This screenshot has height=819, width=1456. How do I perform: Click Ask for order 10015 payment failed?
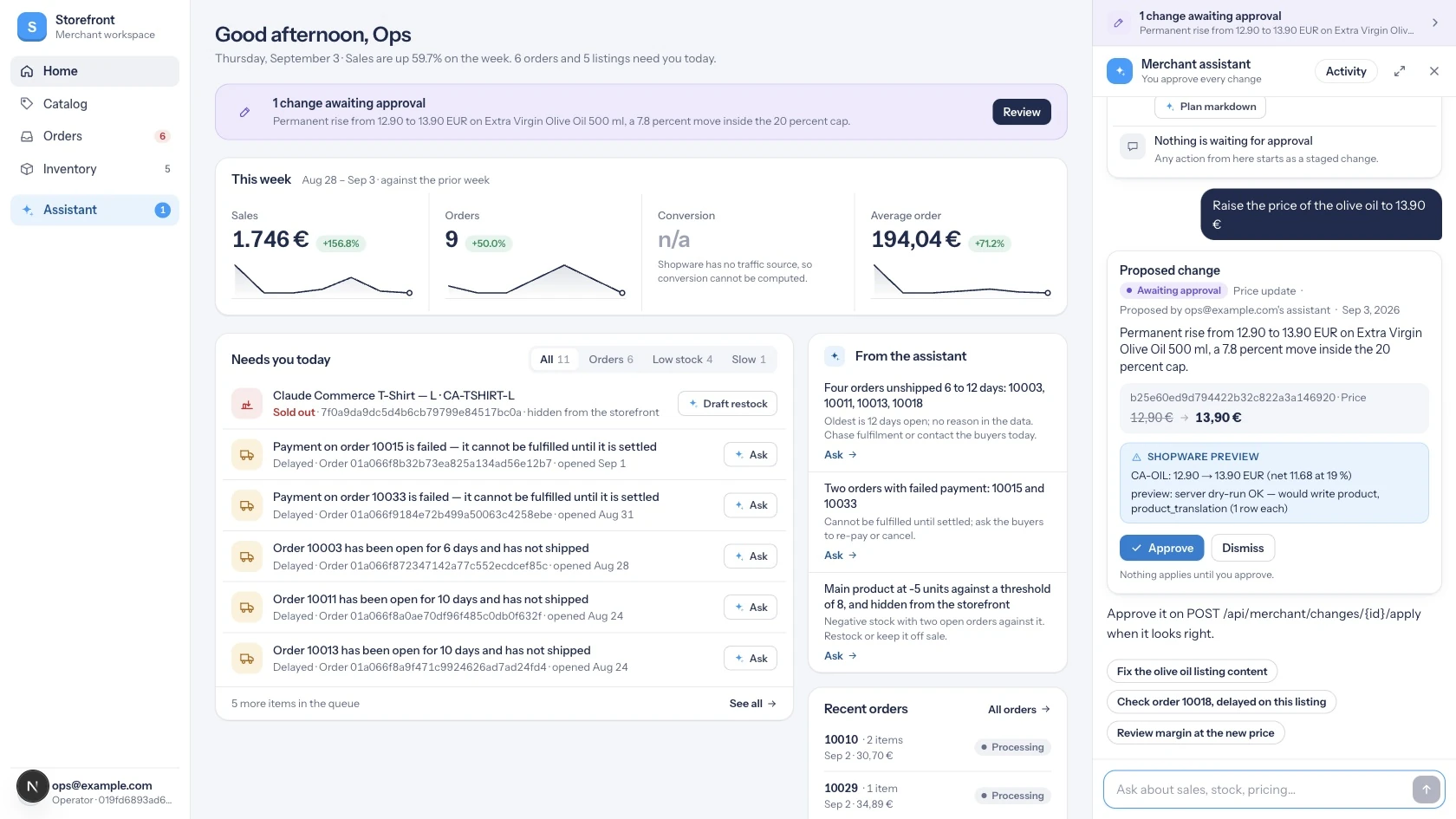pos(751,455)
